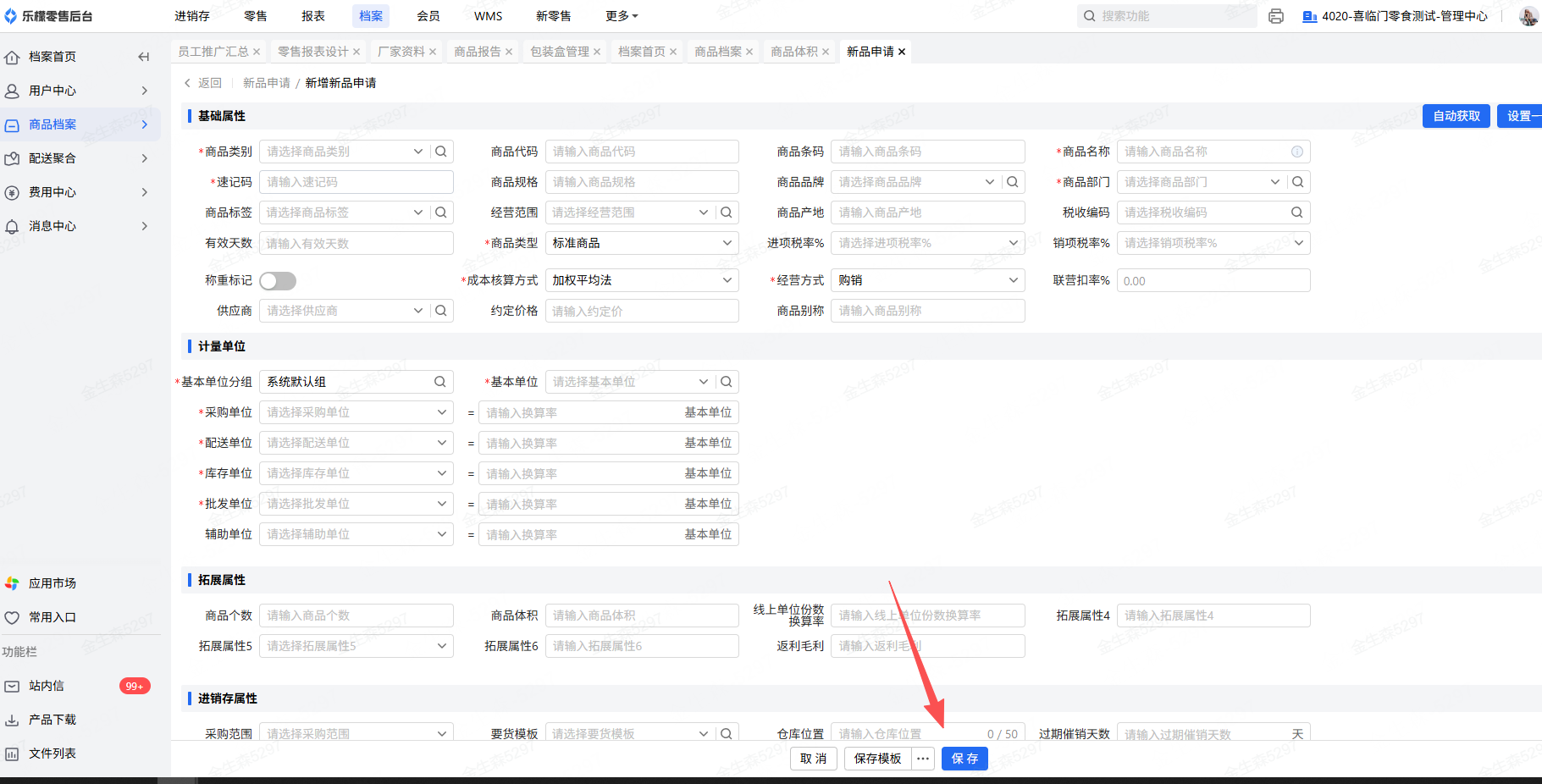Toggle the 称重标记 switch
Viewport: 1542px width, 784px height.
(278, 281)
